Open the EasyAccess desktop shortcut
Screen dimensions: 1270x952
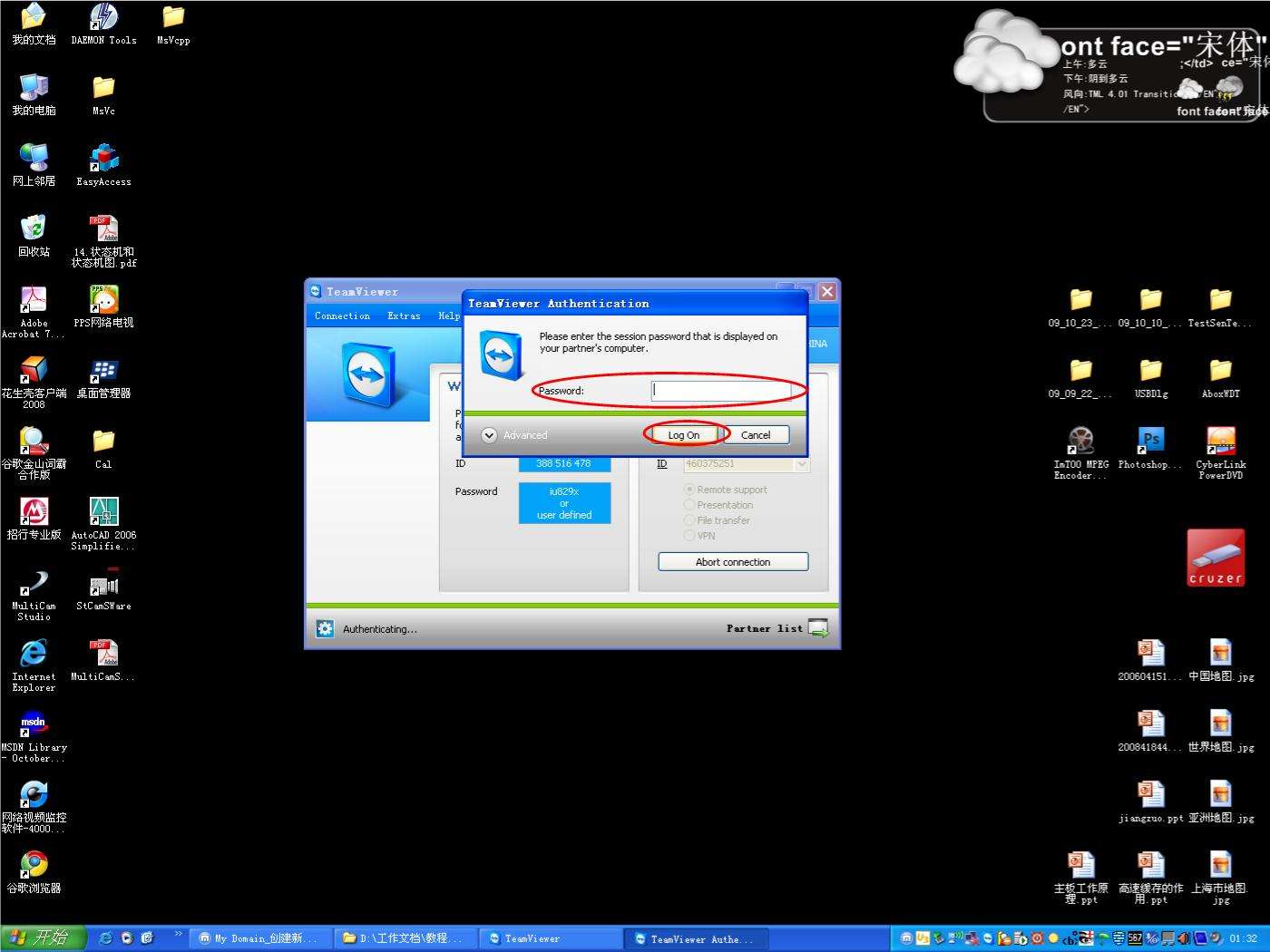103,160
